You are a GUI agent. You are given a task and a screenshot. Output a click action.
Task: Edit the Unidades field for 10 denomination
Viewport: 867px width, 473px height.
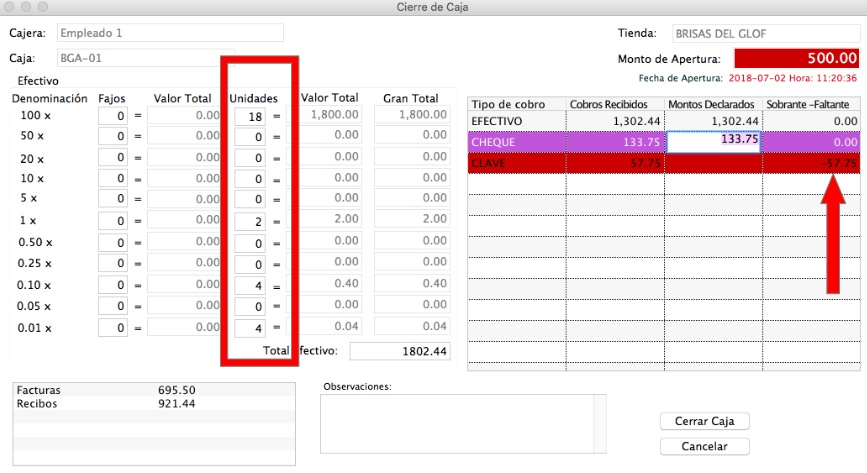[x=249, y=179]
